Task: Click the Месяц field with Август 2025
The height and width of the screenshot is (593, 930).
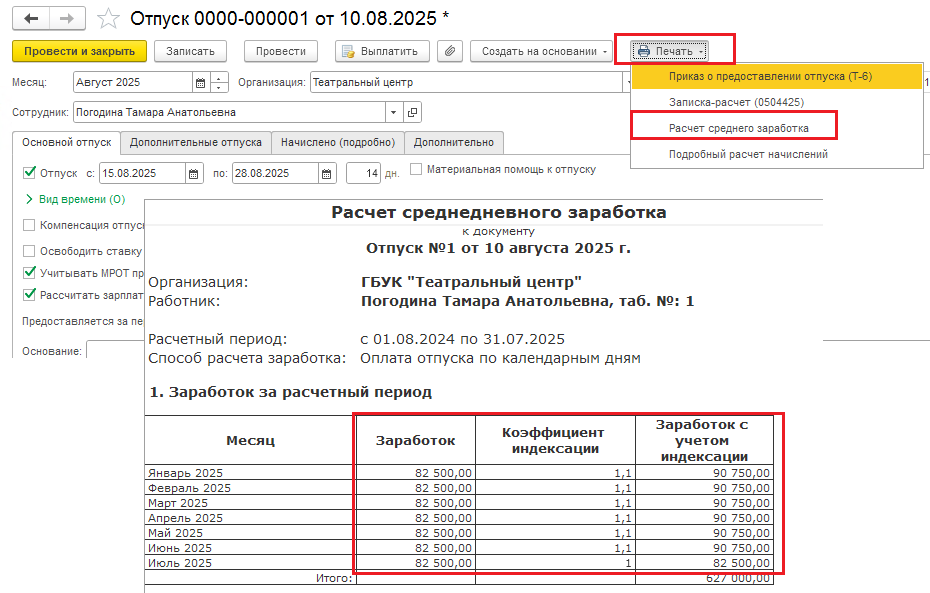Action: click(x=133, y=82)
